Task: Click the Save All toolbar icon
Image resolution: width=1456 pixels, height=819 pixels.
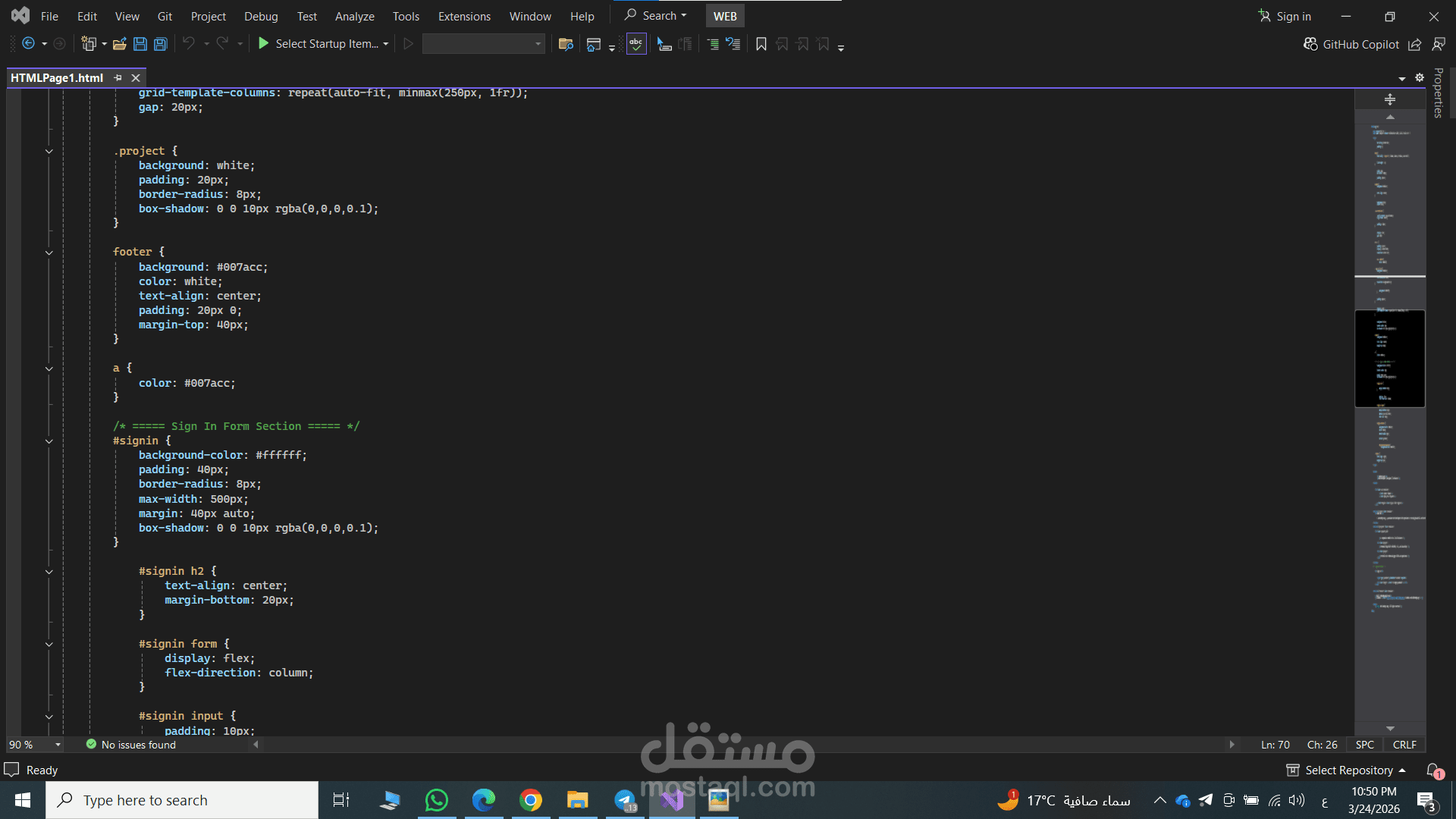Action: 160,44
